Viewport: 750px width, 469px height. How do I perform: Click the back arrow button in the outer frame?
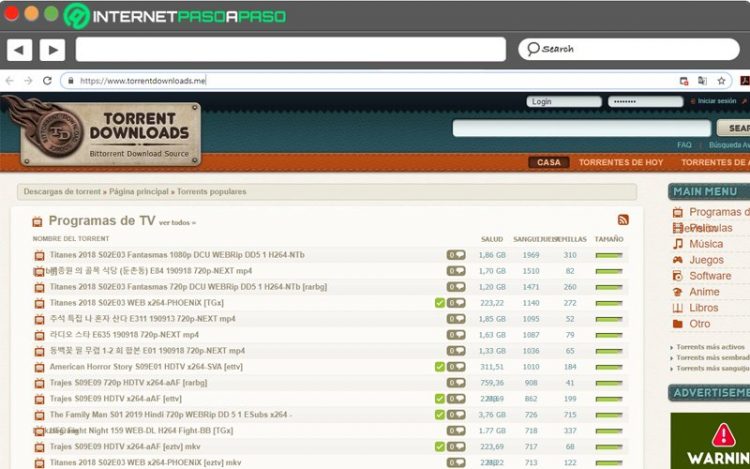(19, 50)
